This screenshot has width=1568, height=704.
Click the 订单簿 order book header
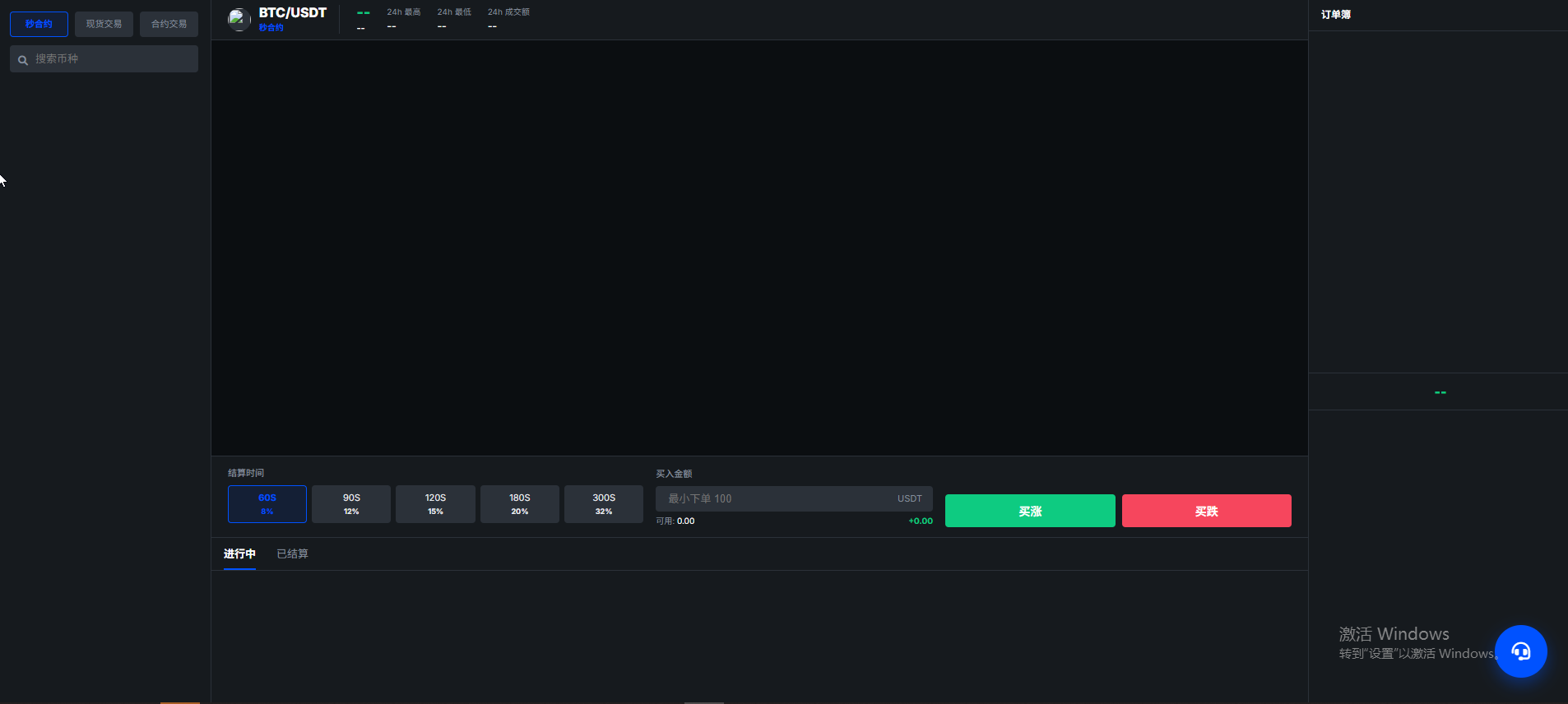[x=1335, y=15]
